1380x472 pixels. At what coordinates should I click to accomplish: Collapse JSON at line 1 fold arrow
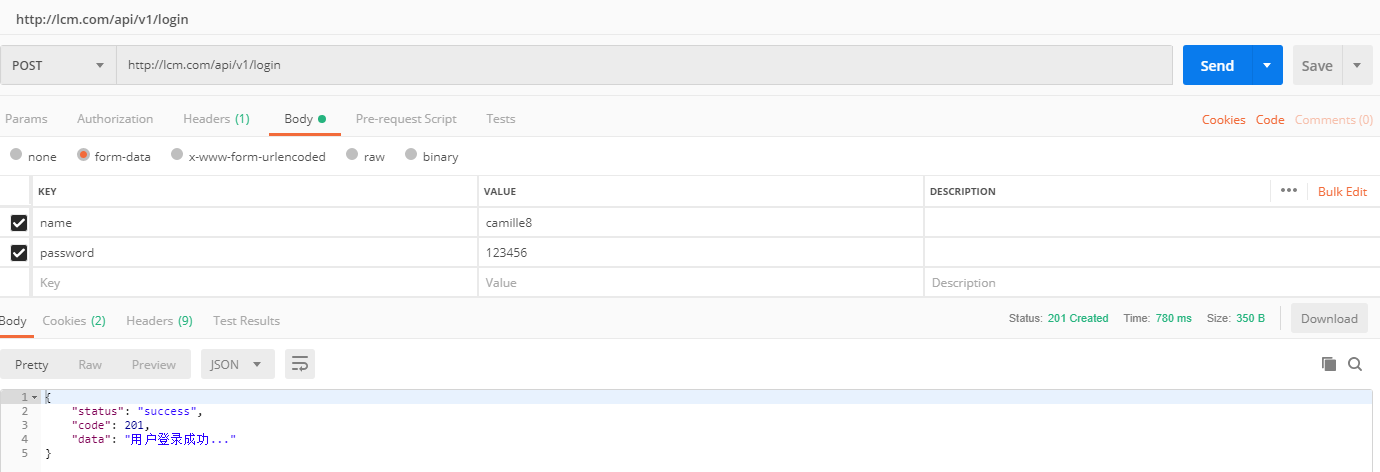pos(35,397)
